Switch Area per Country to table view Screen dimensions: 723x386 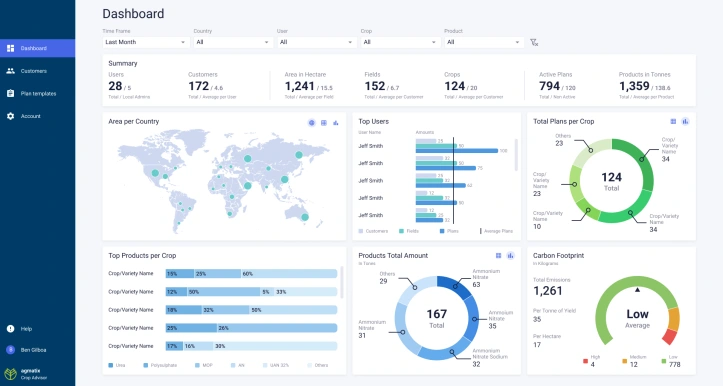click(324, 123)
